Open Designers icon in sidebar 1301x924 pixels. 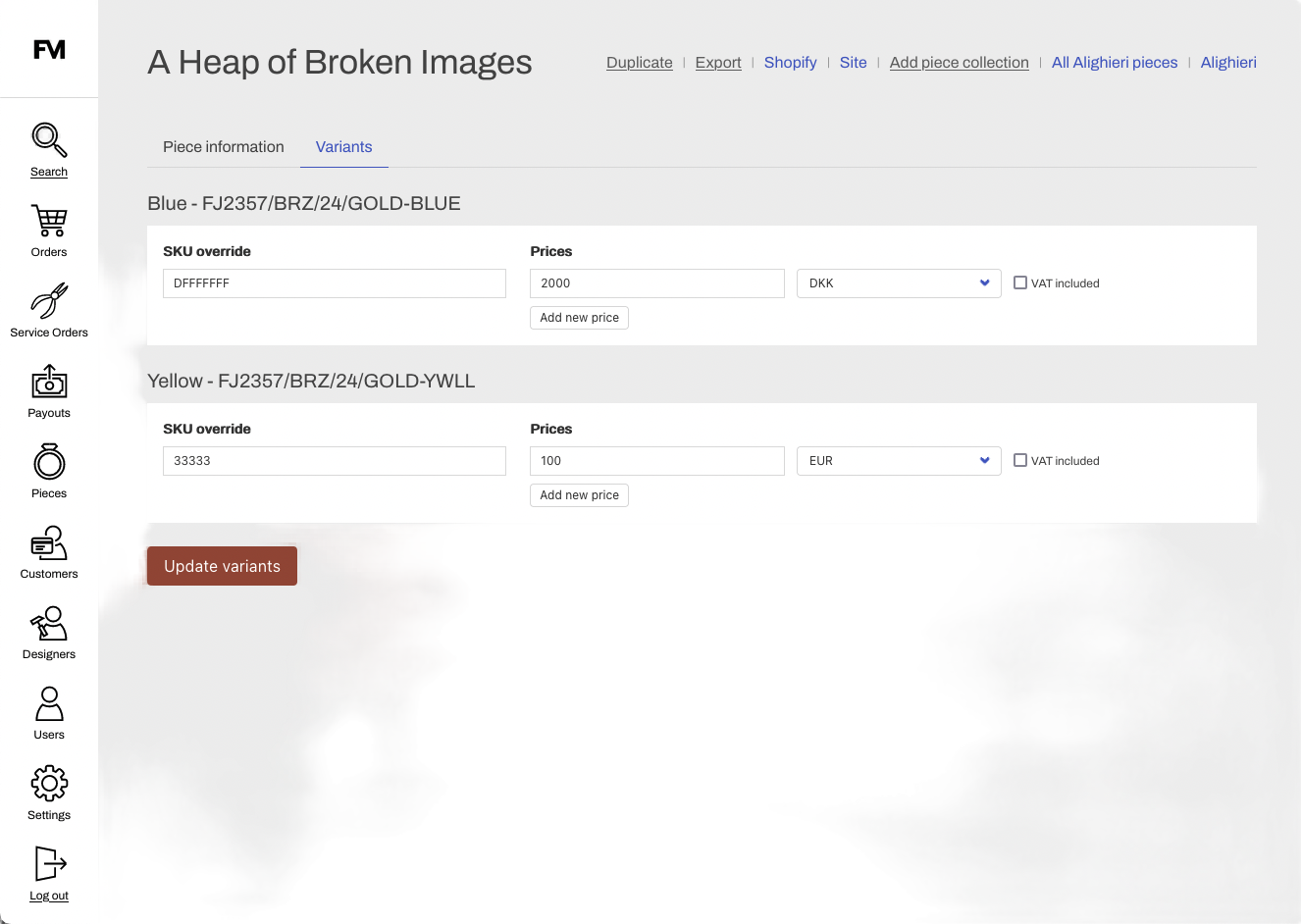(49, 623)
